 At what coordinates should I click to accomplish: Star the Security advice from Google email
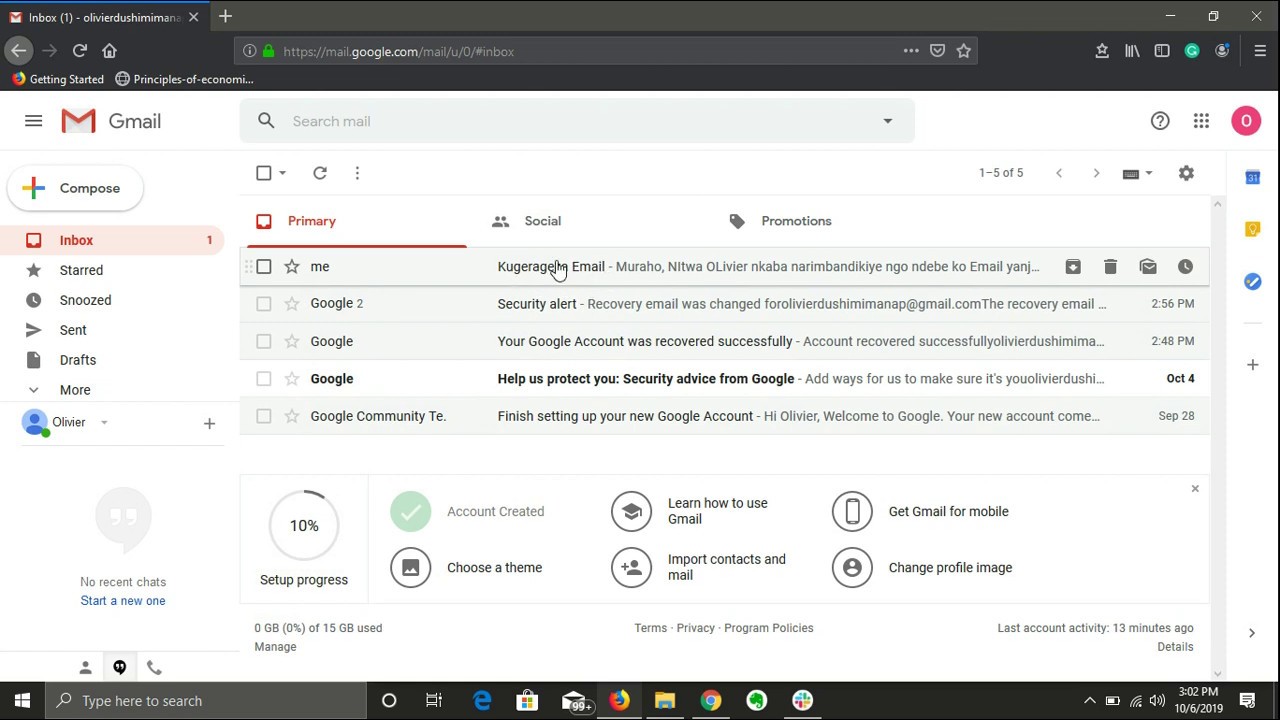point(292,379)
